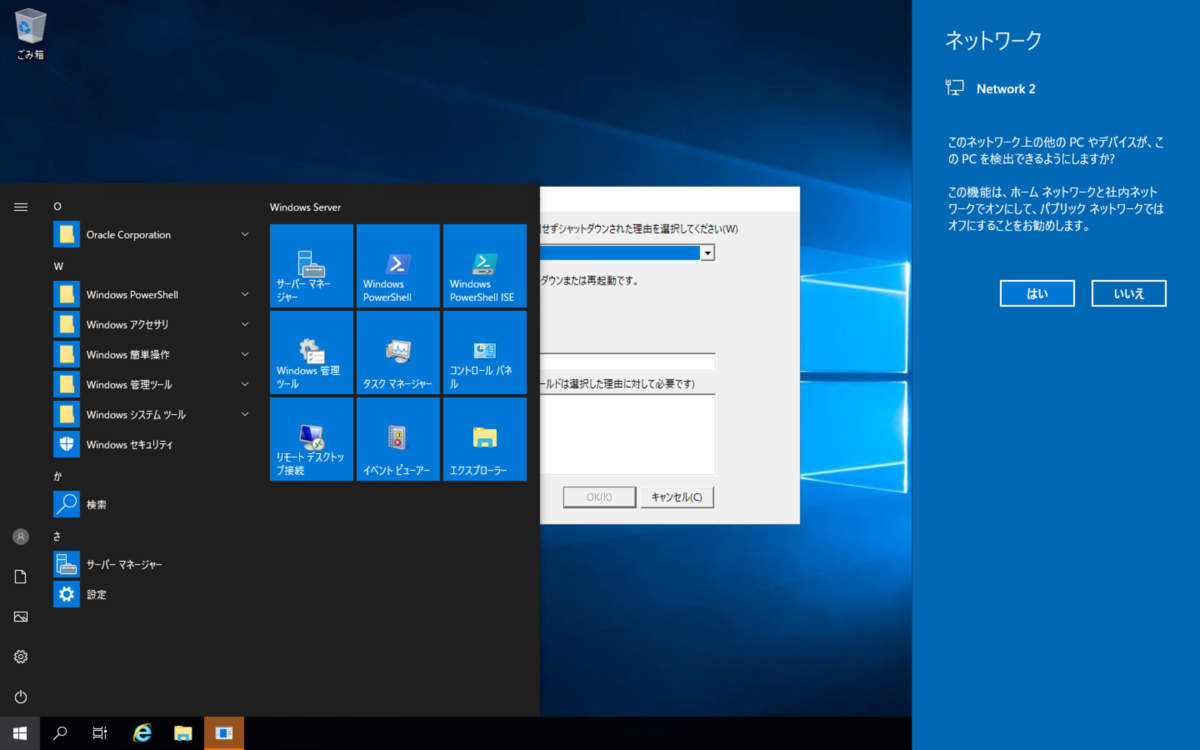
Task: Jump via the letter O header
Action: pos(57,207)
